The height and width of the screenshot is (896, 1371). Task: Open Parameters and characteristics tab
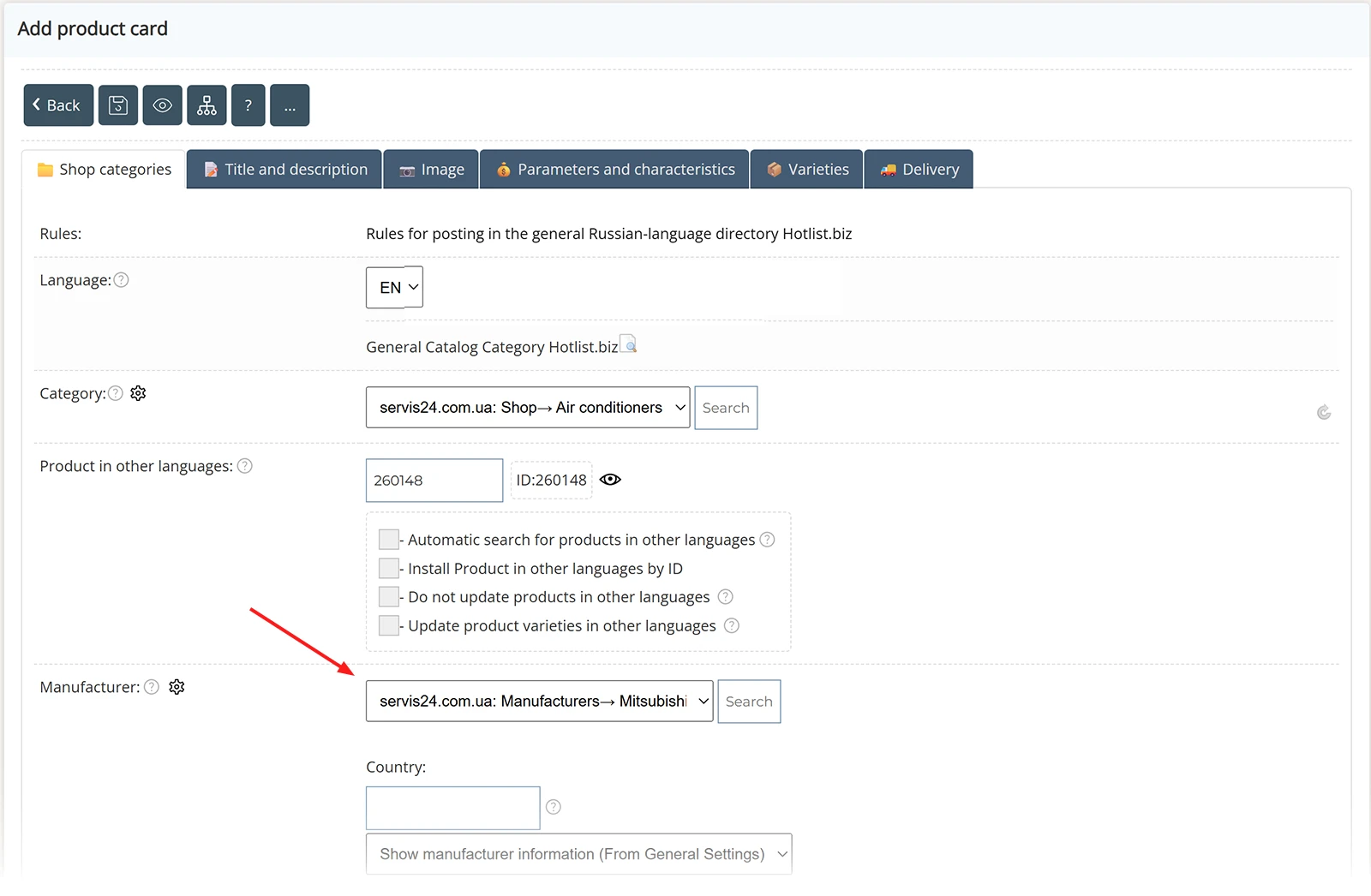(x=614, y=170)
